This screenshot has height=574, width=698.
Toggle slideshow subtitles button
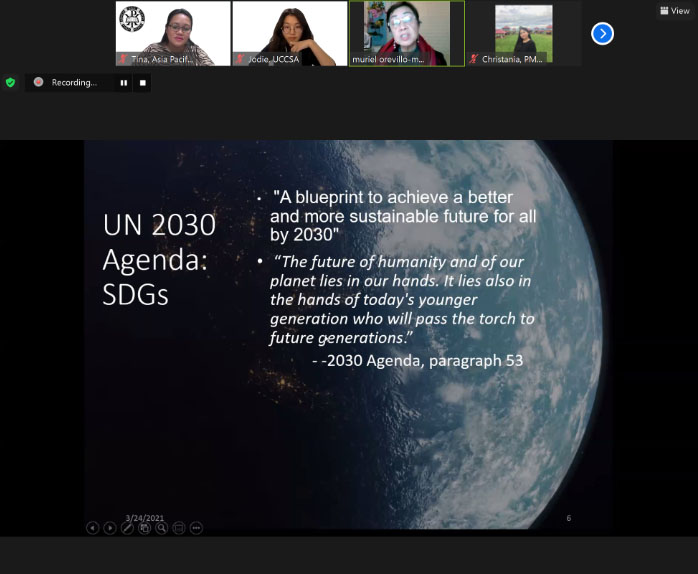(179, 528)
